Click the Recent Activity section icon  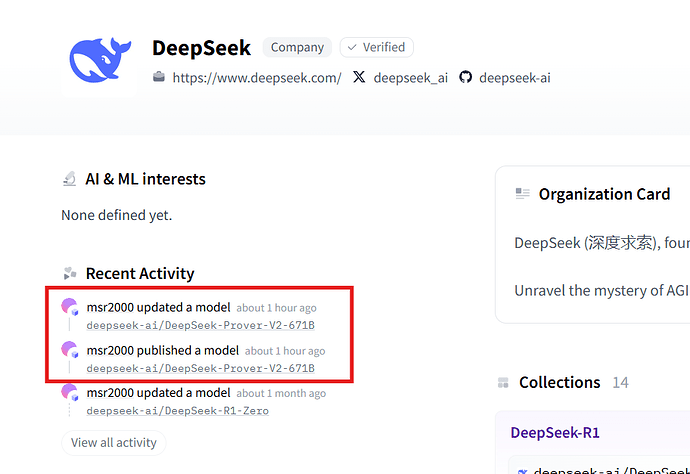click(70, 273)
